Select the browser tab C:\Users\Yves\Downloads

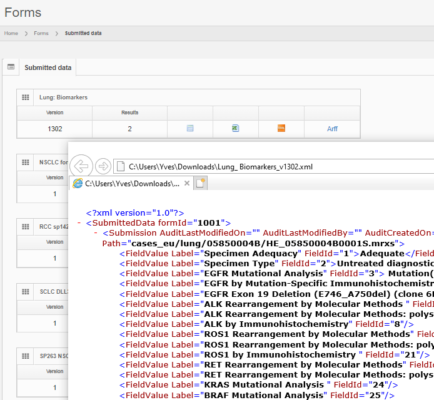click(132, 184)
